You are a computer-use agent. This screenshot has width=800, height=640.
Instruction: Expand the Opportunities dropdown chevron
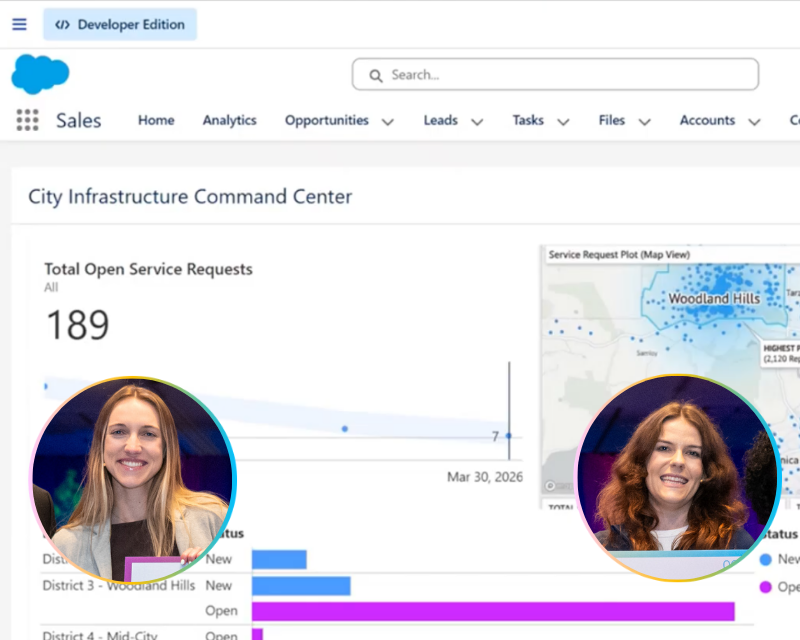coord(388,122)
